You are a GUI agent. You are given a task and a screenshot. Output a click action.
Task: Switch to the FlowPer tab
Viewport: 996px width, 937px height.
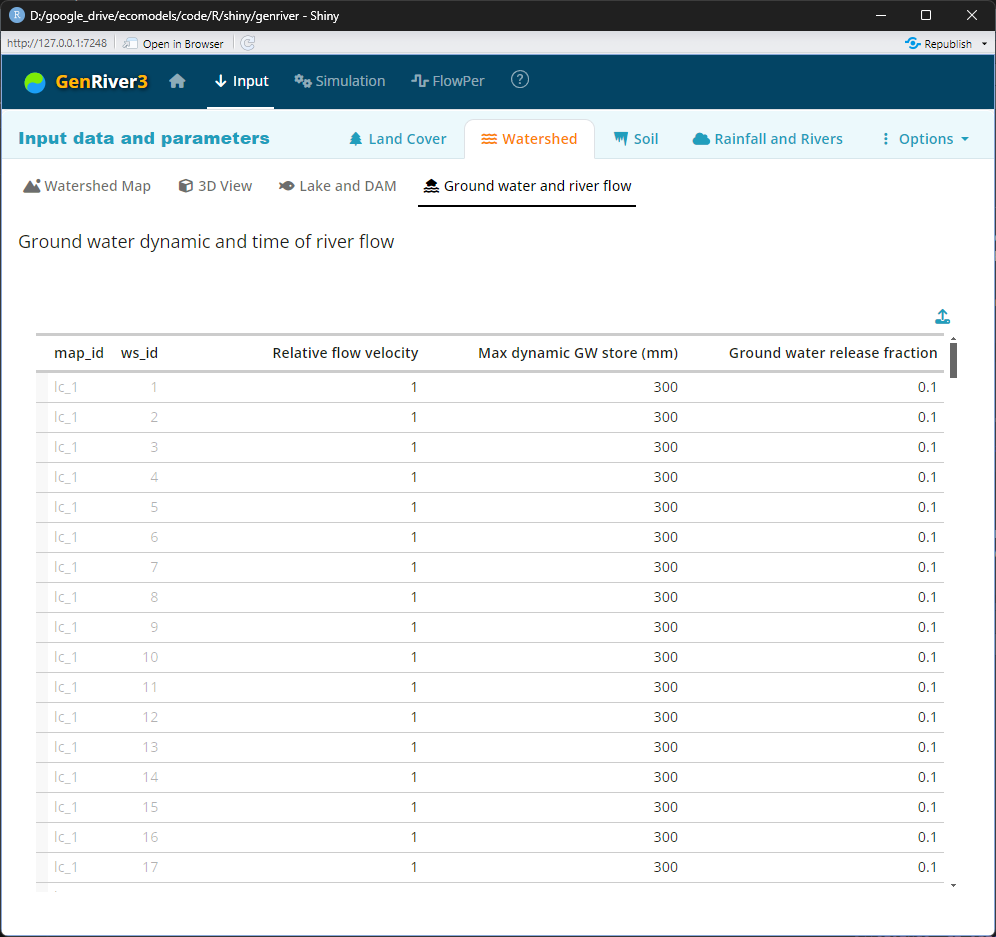[x=448, y=81]
